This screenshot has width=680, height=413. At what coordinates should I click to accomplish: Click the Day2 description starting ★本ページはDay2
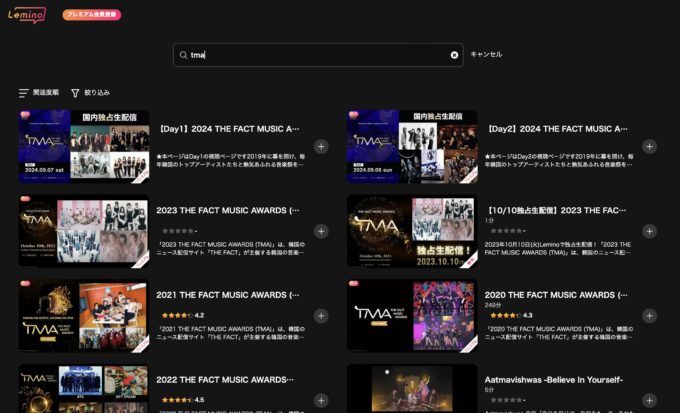(x=559, y=160)
